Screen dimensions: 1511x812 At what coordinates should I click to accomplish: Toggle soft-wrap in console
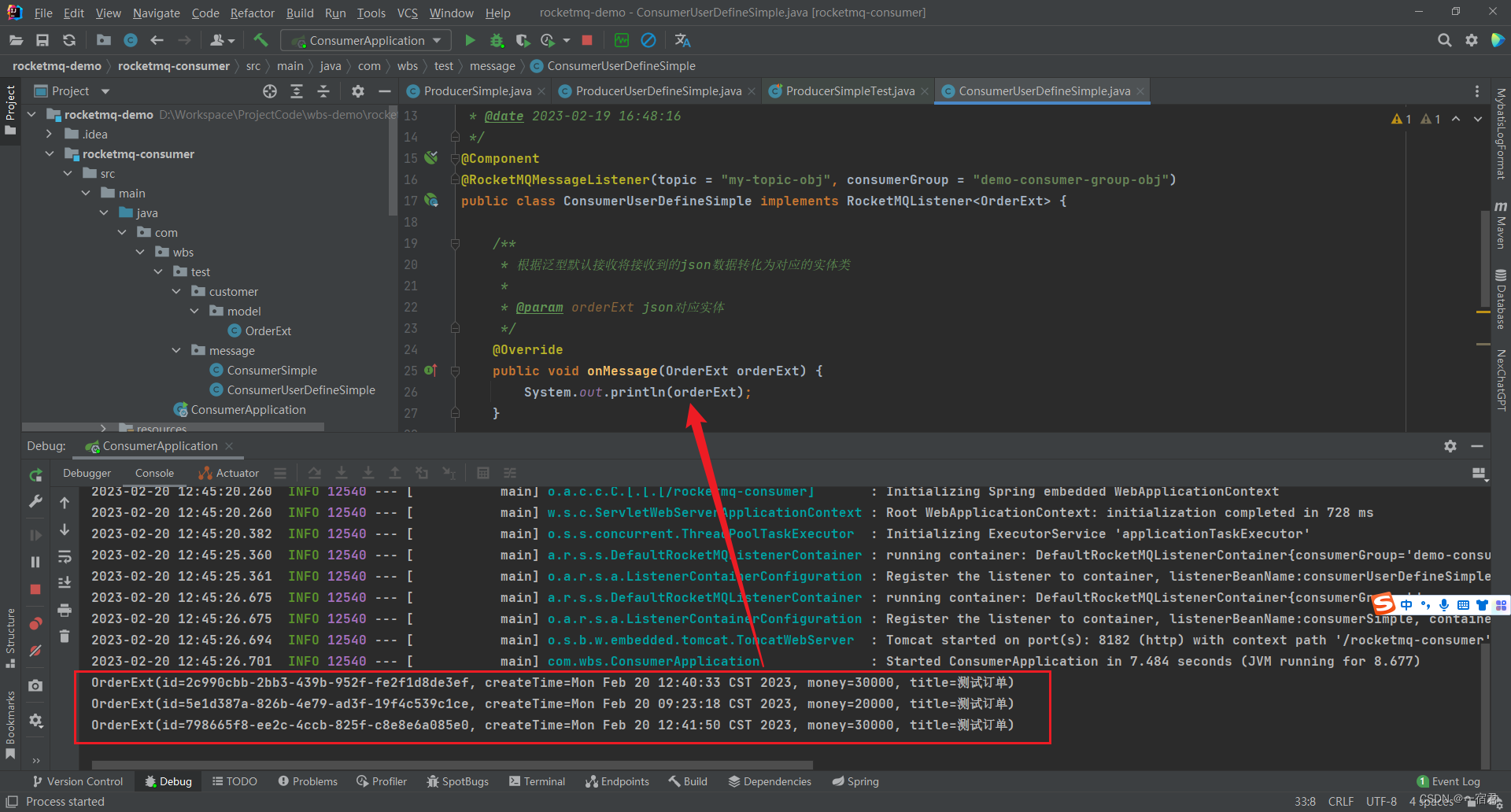(65, 557)
